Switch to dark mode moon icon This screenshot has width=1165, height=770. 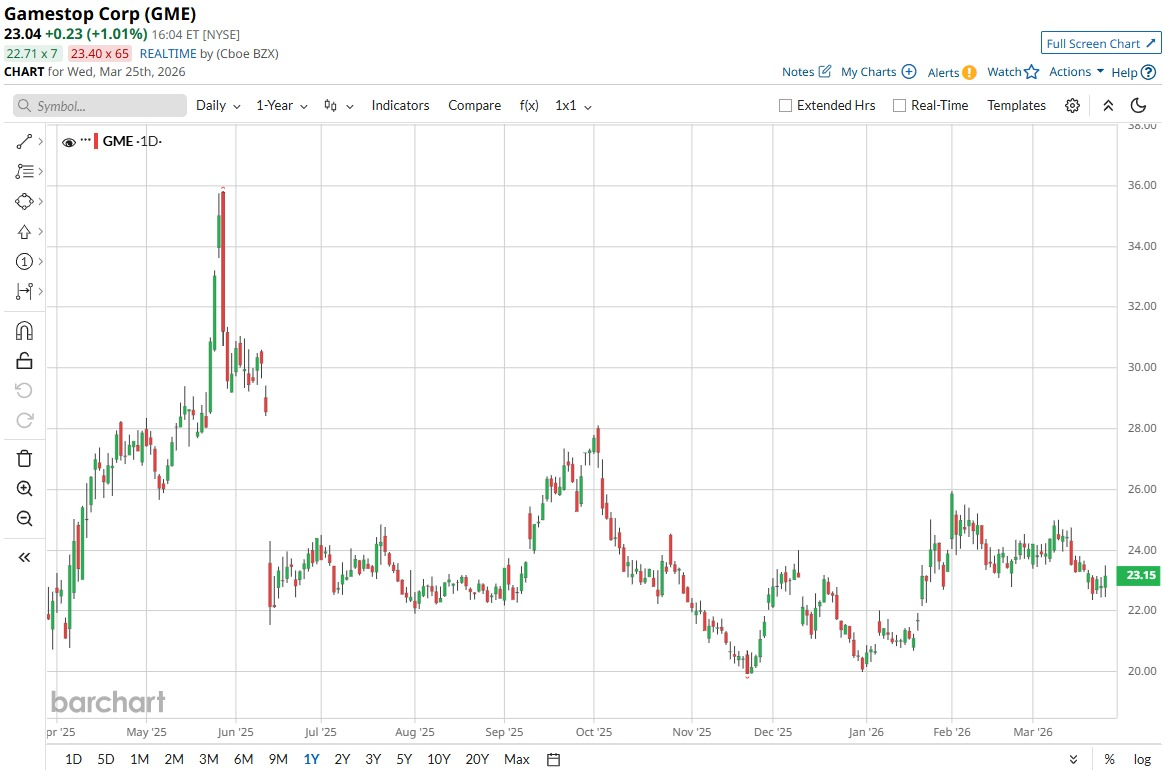point(1138,106)
